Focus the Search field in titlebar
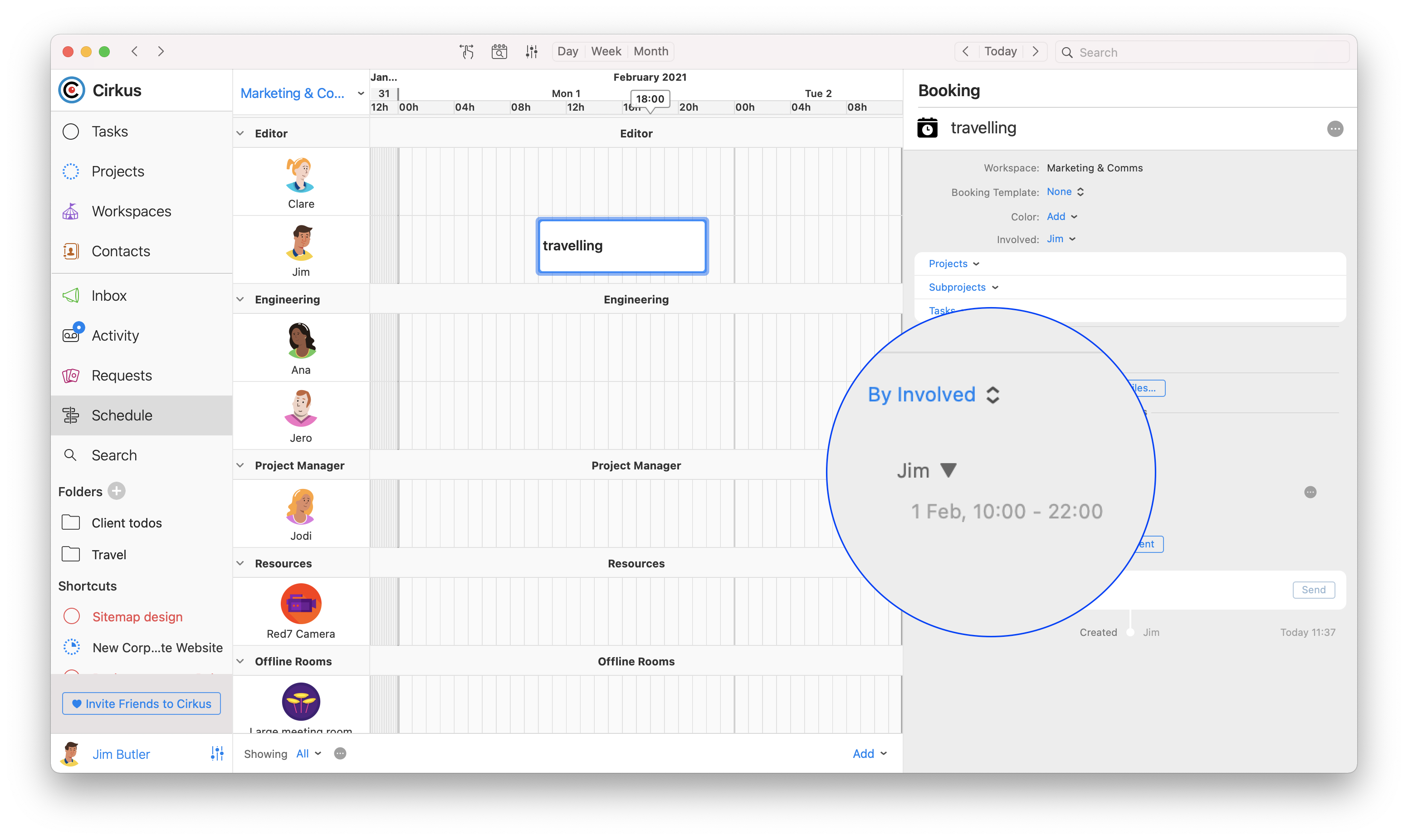Screen dimensions: 1408x840 pyautogui.click(x=1202, y=52)
